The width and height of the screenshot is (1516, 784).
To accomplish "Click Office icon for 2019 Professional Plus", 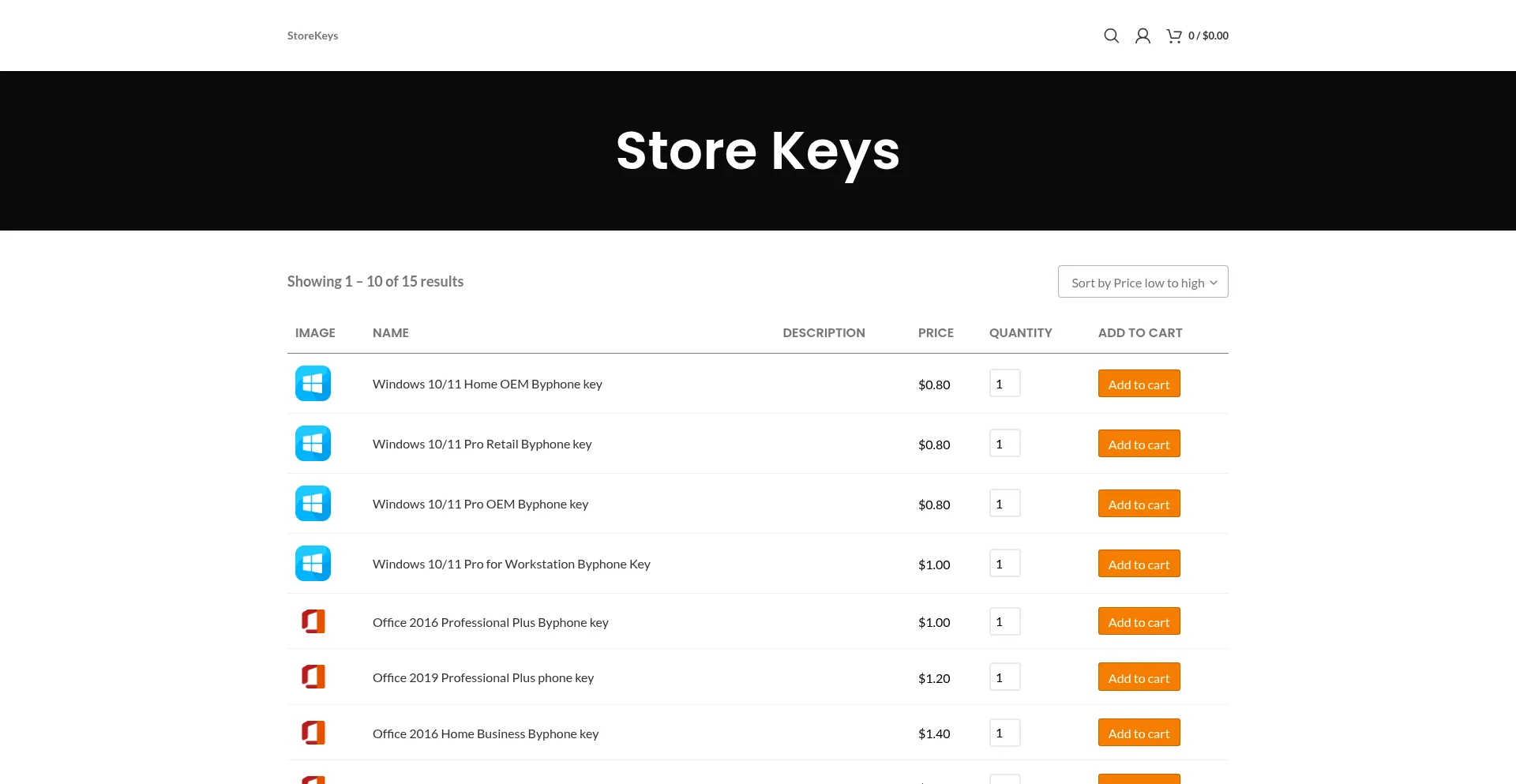I will 313,677.
